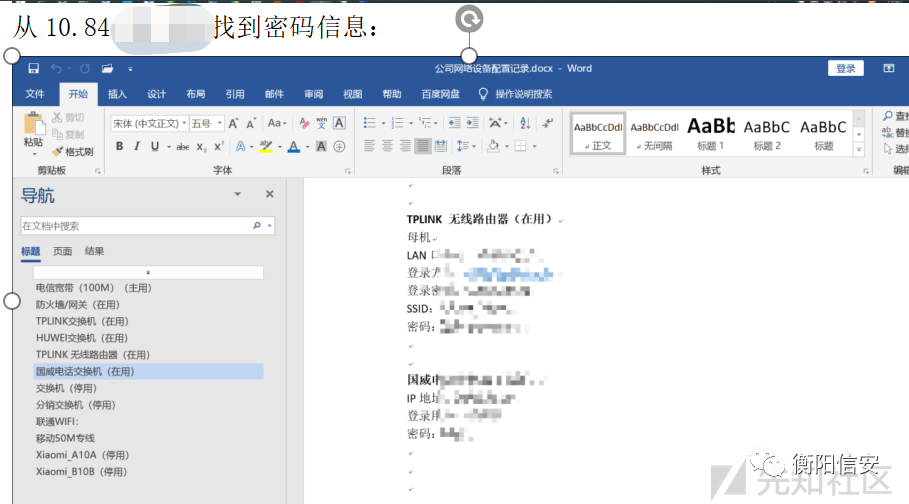This screenshot has width=909, height=504.
Task: Open navigation search options dropdown
Action: point(270,226)
